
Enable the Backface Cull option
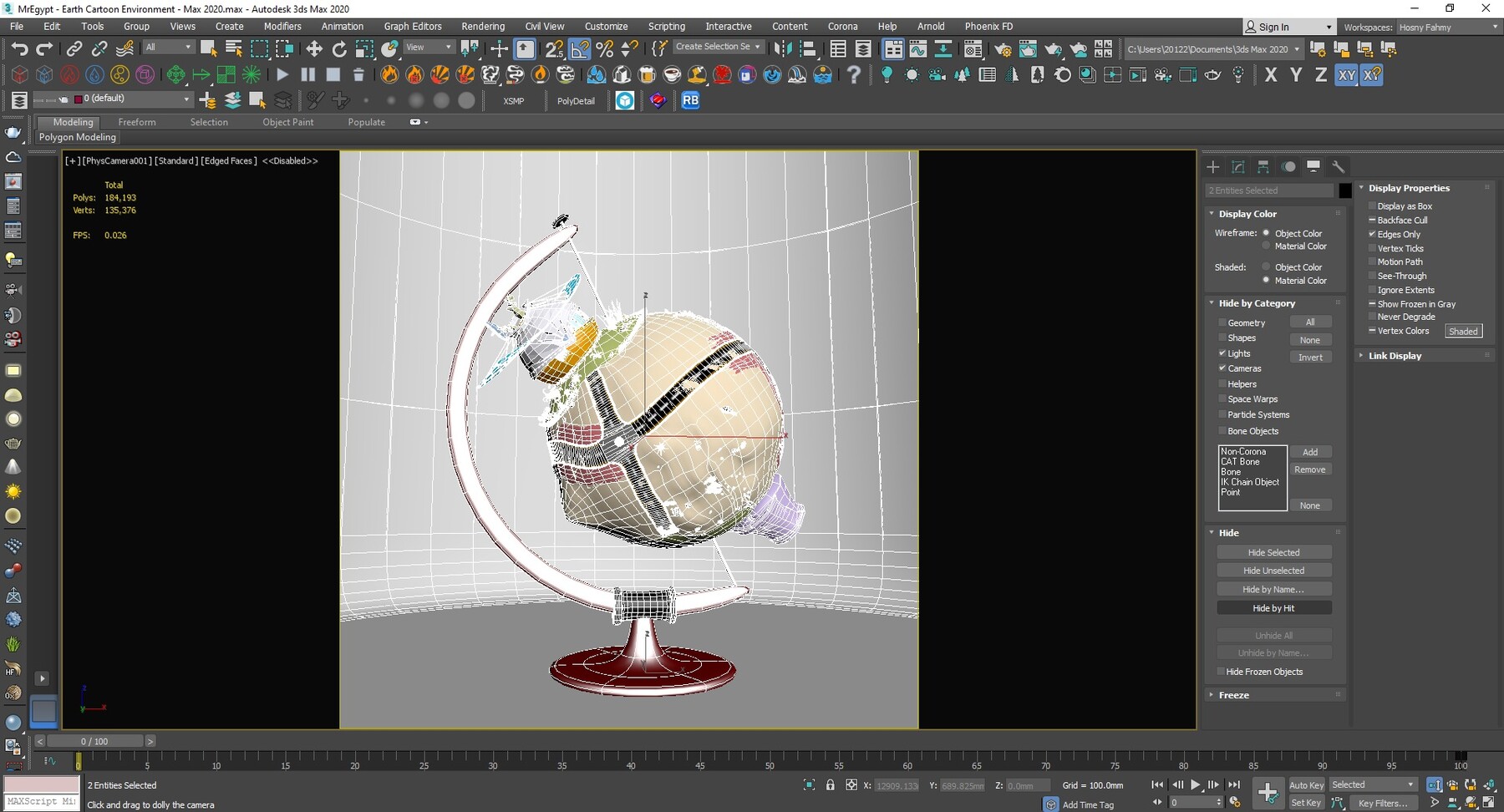1373,220
